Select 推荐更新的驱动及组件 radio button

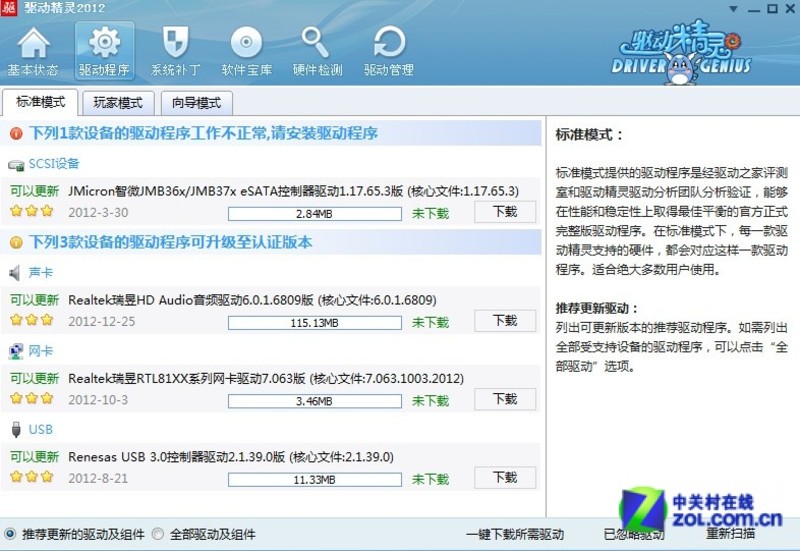coord(10,534)
